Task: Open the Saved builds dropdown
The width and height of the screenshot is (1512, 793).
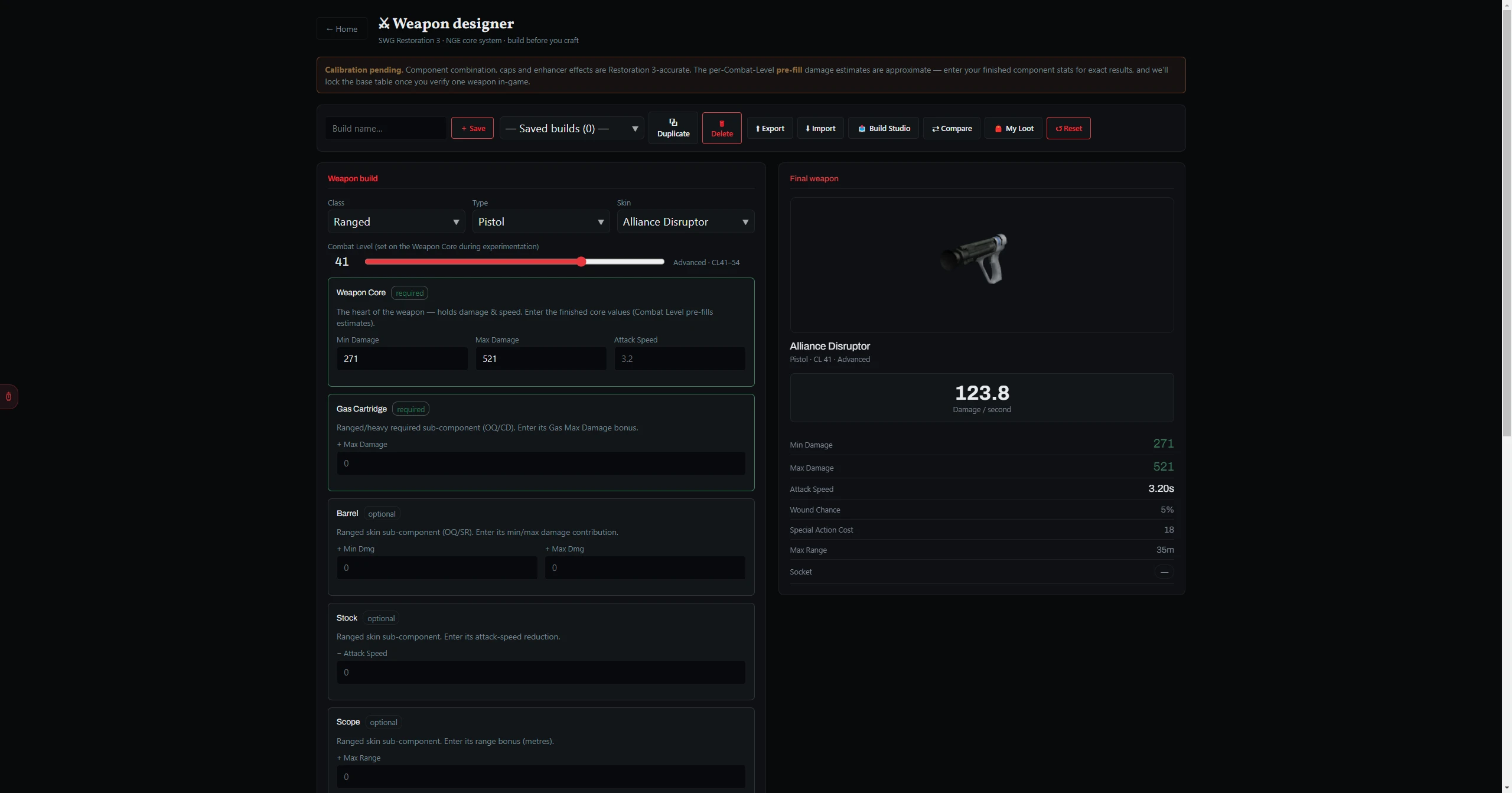Action: coord(572,128)
